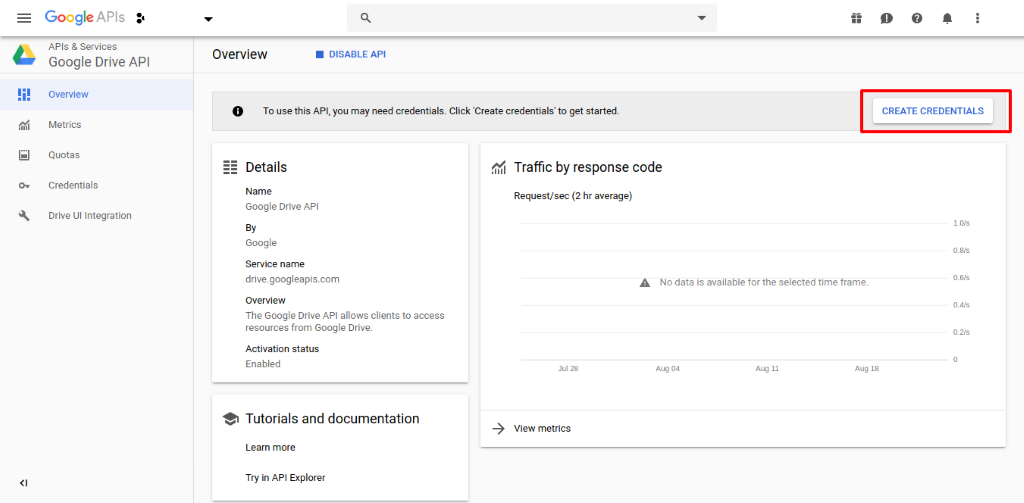Expand the search bar dropdown arrow
The image size is (1024, 503).
pos(701,18)
